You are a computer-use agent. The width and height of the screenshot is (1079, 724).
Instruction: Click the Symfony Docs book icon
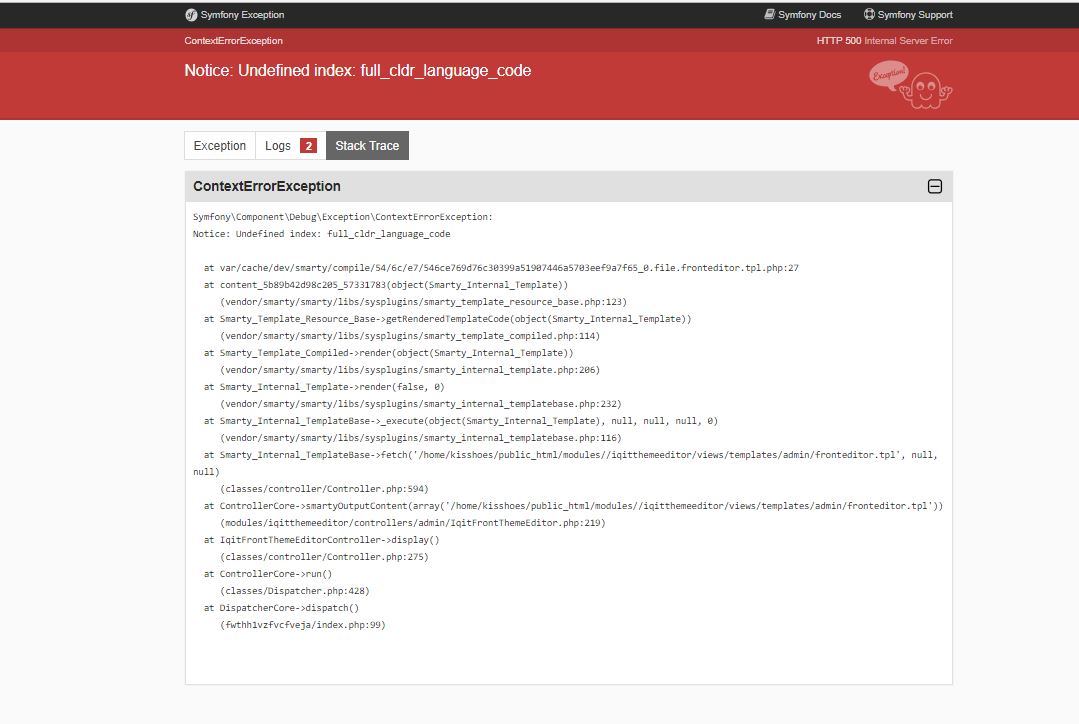[x=769, y=14]
